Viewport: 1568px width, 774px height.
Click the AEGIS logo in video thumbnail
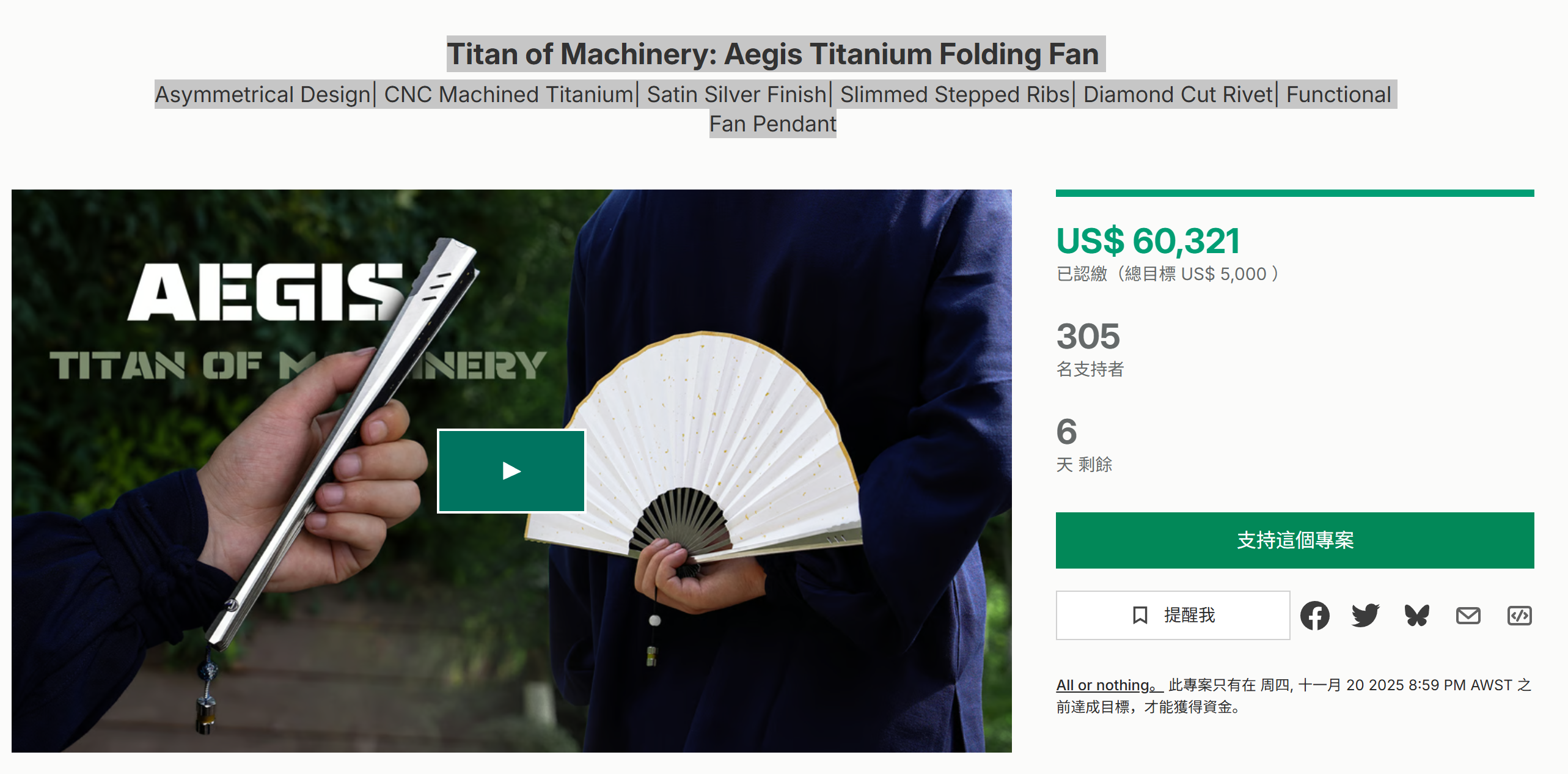pos(266,292)
